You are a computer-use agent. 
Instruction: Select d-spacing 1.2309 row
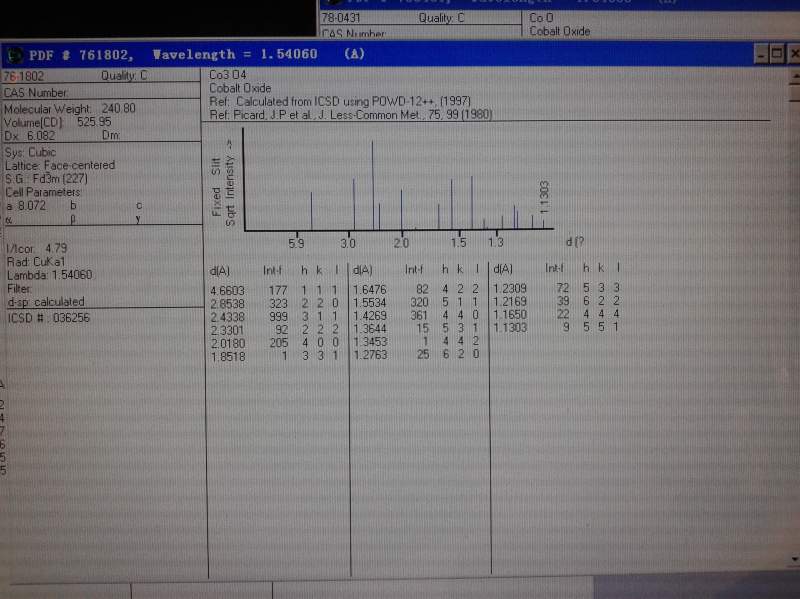[x=557, y=288]
